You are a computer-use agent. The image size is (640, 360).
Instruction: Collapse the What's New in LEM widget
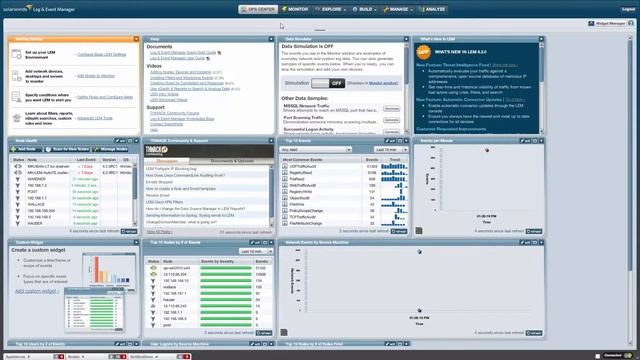pyautogui.click(x=541, y=39)
